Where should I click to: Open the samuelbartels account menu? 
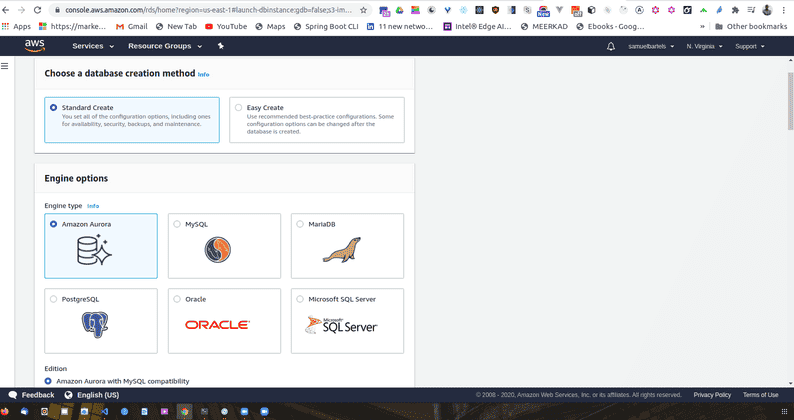651,46
